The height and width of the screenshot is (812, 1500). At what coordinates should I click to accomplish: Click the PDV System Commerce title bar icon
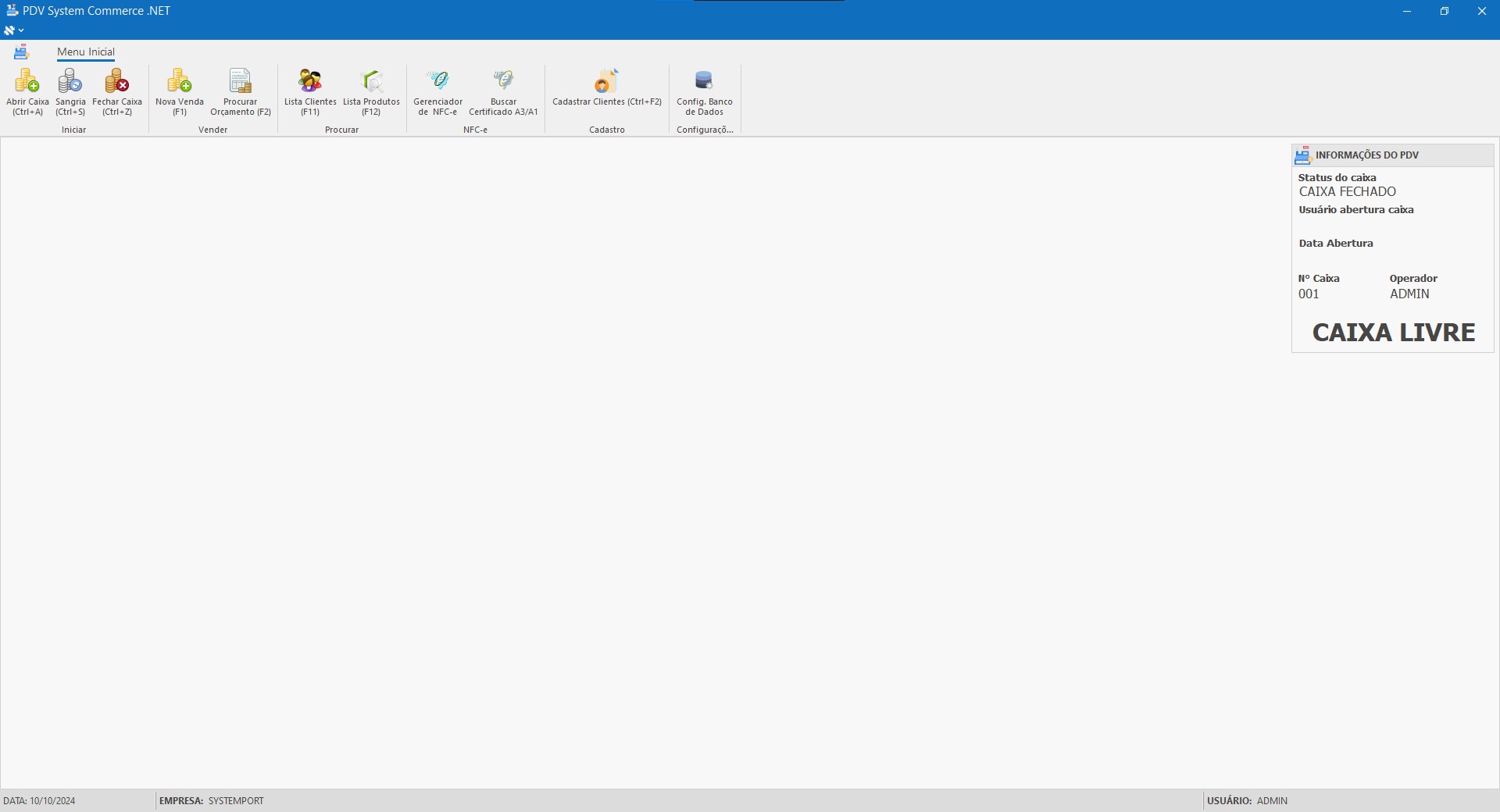[x=12, y=11]
